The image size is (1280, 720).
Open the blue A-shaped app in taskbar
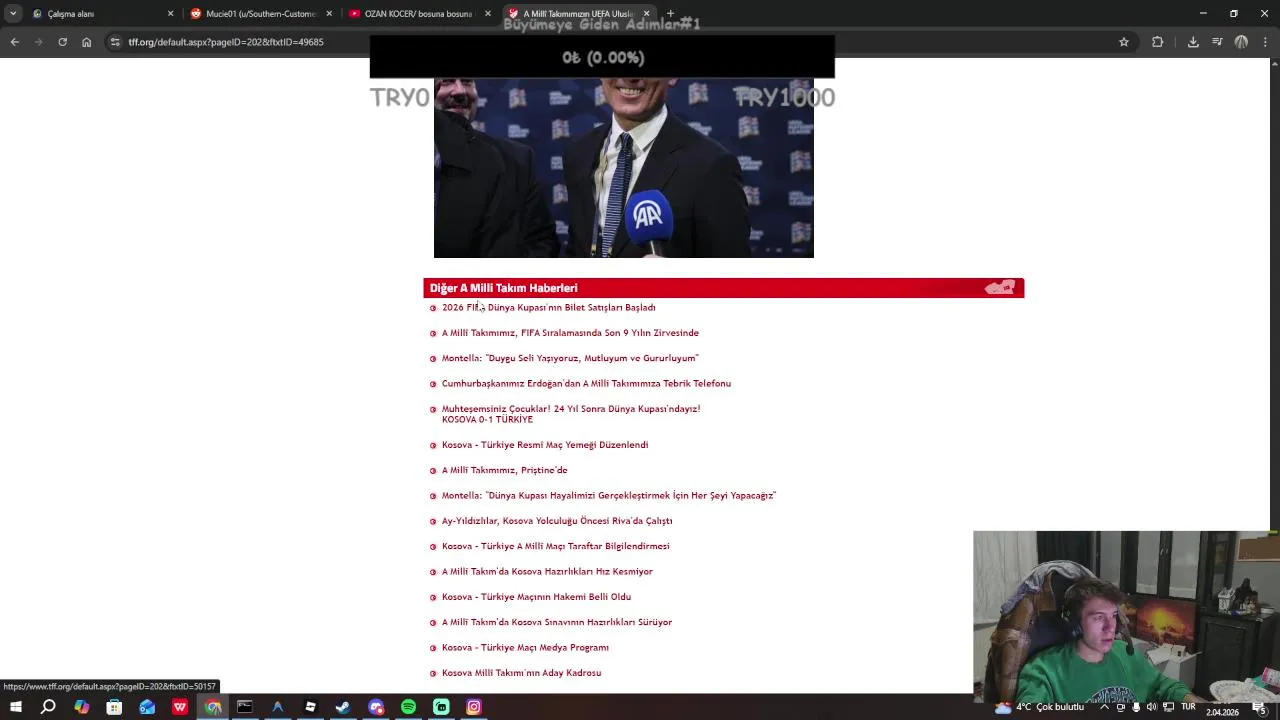[x=278, y=707]
